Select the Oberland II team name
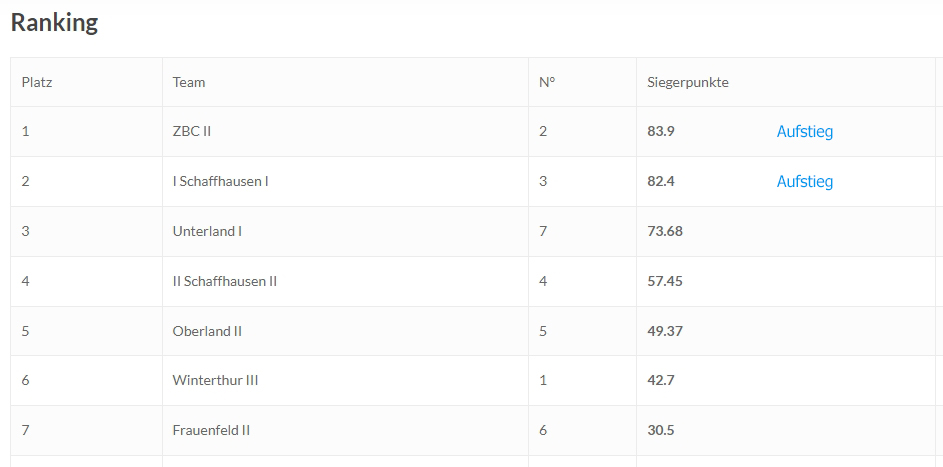 [207, 331]
